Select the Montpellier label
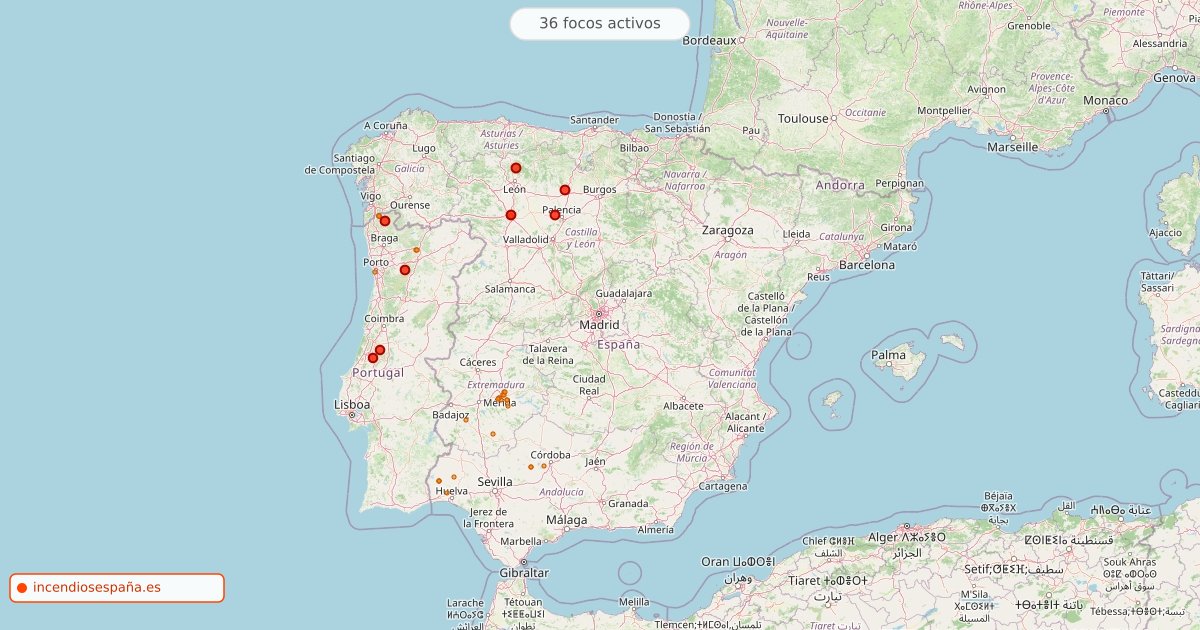1200x630 pixels. tap(944, 111)
